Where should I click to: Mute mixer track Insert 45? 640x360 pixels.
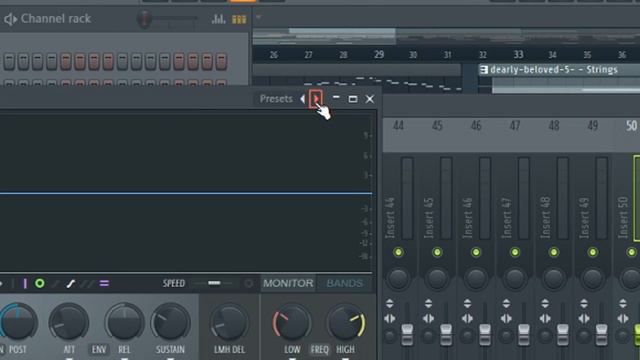point(437,252)
